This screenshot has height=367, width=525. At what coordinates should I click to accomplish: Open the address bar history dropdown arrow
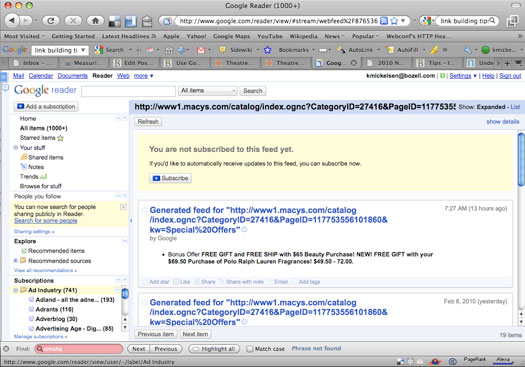[x=403, y=21]
